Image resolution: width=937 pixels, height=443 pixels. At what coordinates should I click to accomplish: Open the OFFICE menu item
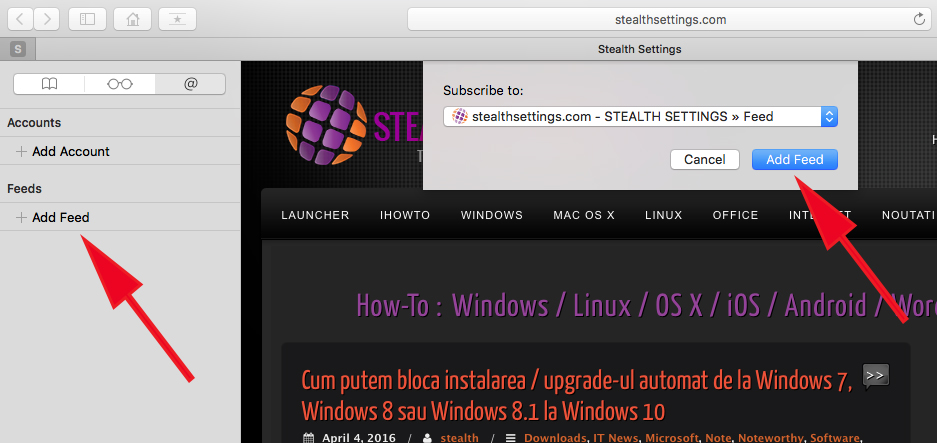pyautogui.click(x=735, y=215)
